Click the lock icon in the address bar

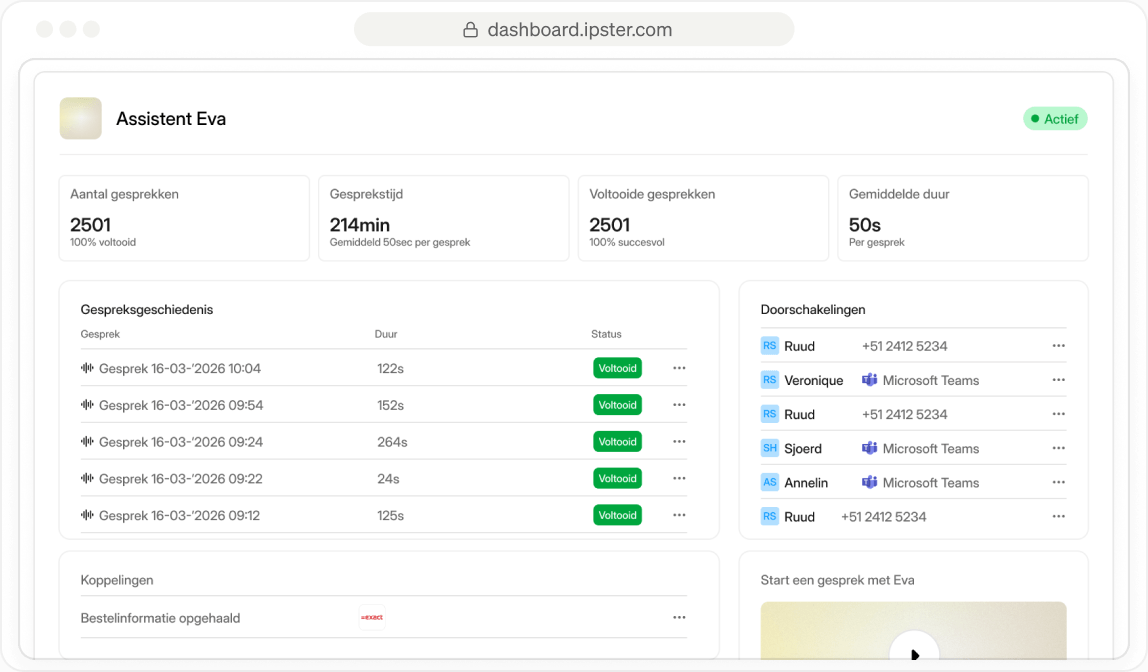(470, 29)
